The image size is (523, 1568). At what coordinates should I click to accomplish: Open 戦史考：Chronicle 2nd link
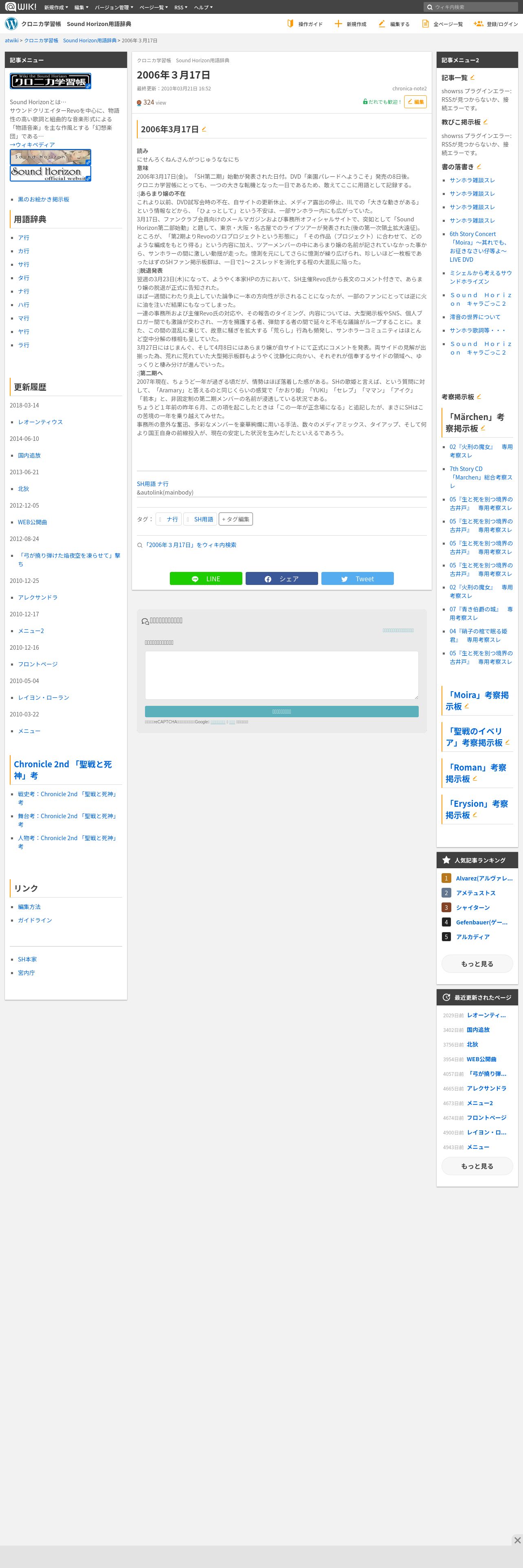68,798
